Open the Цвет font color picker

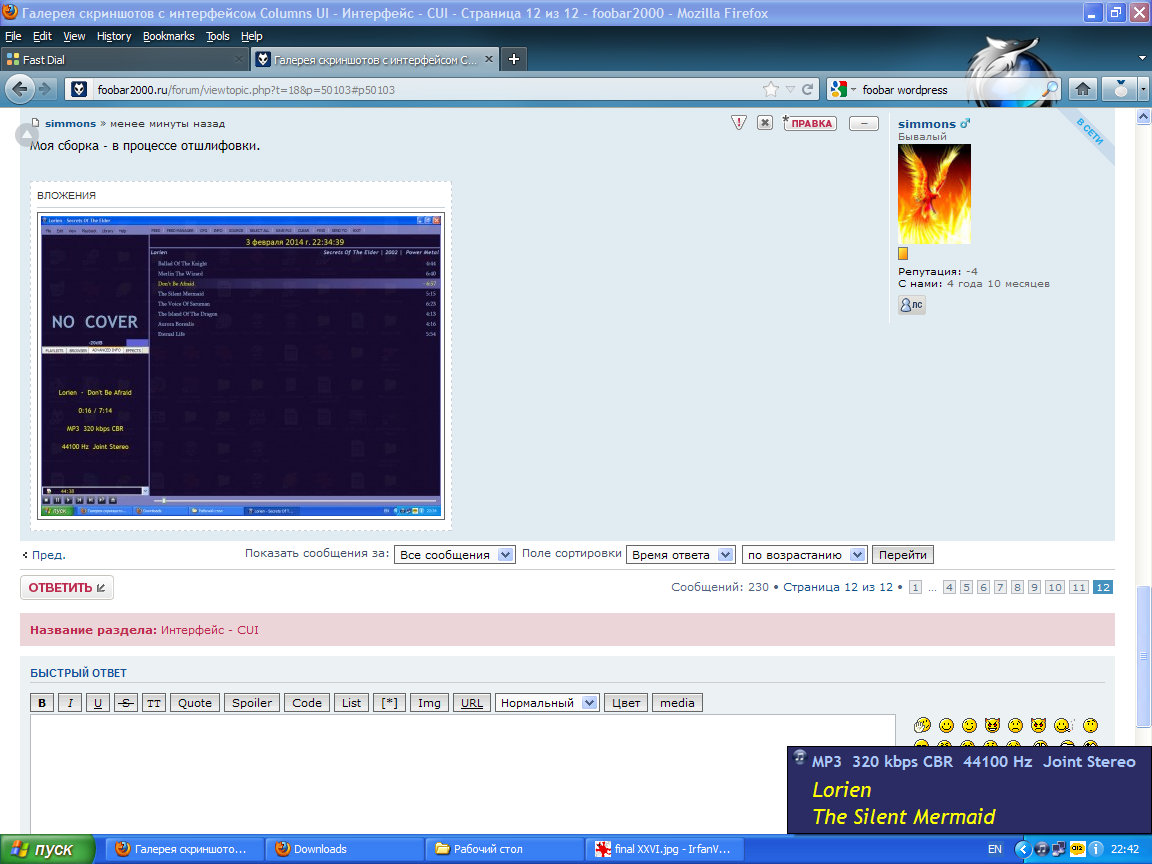pyautogui.click(x=626, y=703)
